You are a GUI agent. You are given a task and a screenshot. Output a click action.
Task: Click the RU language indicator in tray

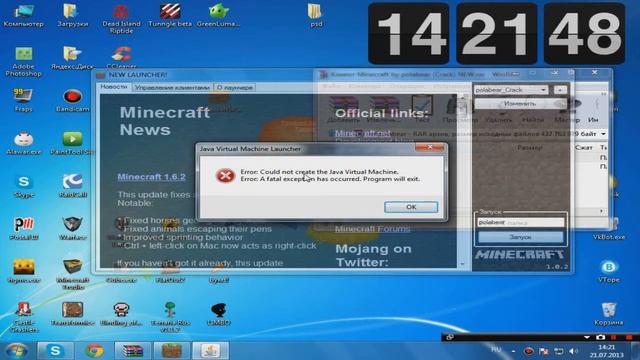pyautogui.click(x=496, y=350)
